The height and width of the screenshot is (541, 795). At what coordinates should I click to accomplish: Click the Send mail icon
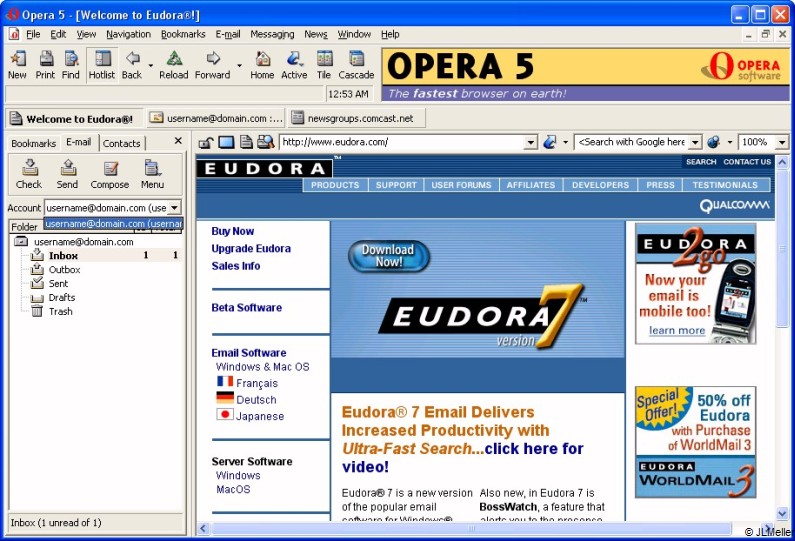tap(67, 174)
